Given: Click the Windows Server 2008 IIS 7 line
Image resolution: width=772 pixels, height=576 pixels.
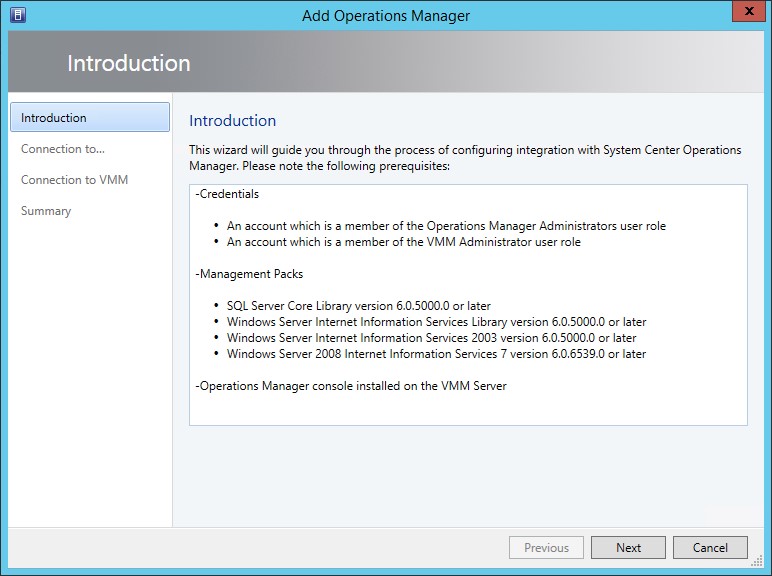Looking at the screenshot, I should [x=436, y=354].
